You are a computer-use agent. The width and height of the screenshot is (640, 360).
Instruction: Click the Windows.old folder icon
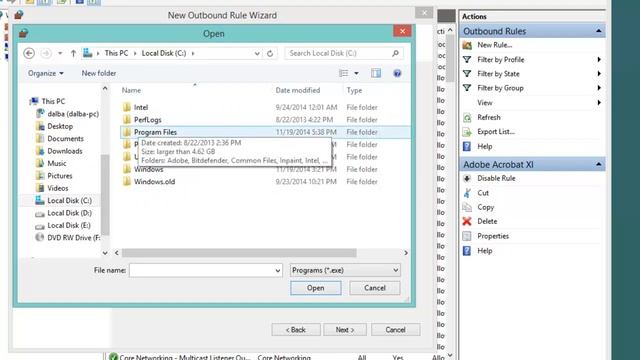(x=127, y=182)
